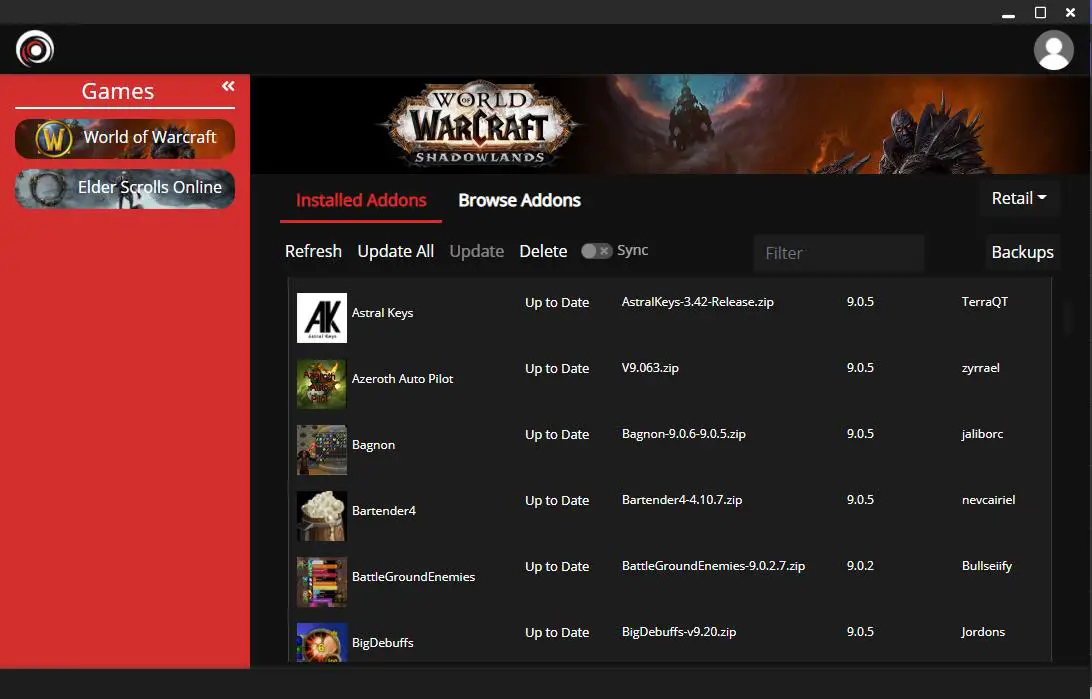Open the Backups panel
The image size is (1092, 699).
(x=1022, y=252)
